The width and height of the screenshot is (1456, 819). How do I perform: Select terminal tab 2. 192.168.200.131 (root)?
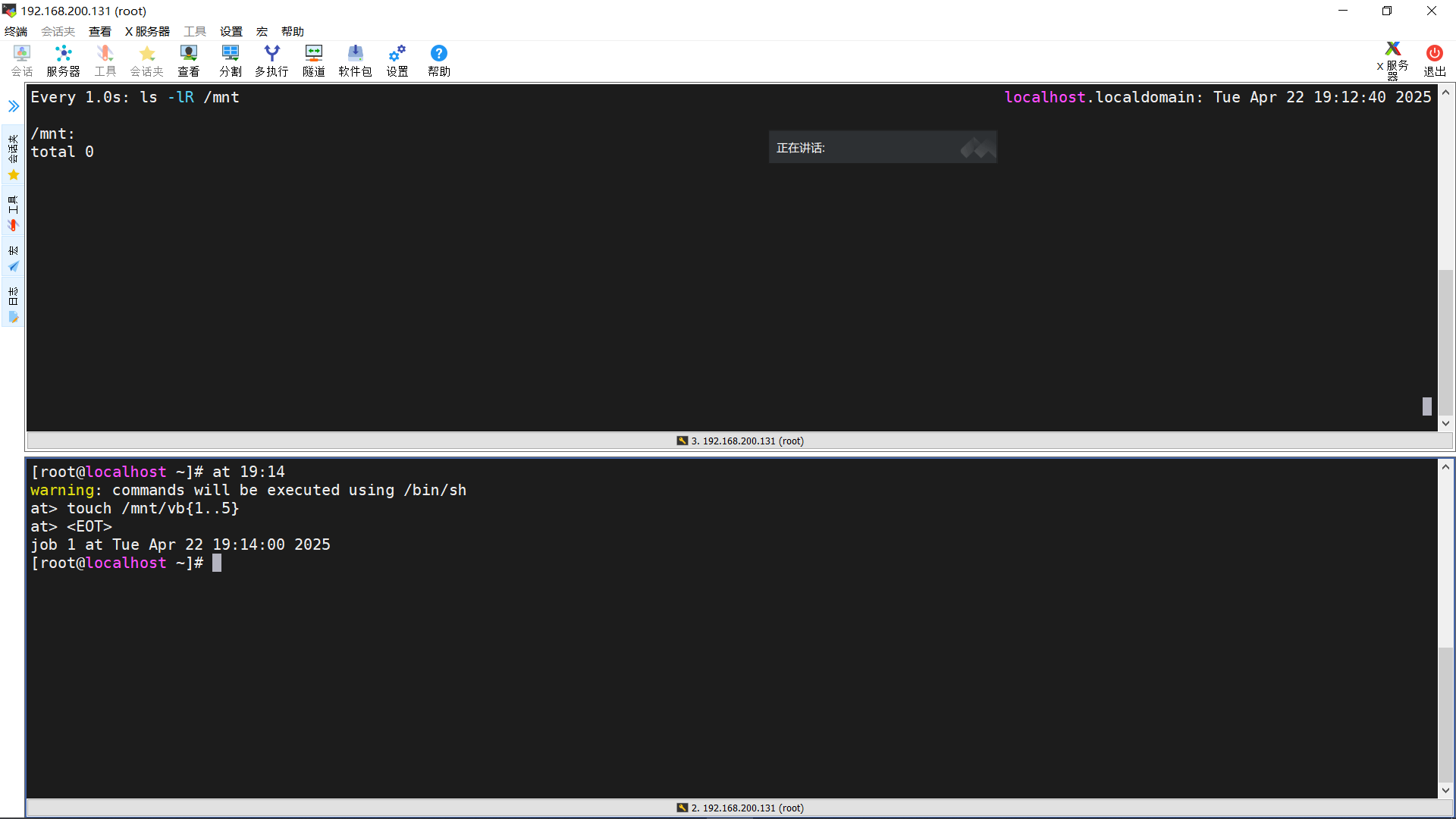740,808
